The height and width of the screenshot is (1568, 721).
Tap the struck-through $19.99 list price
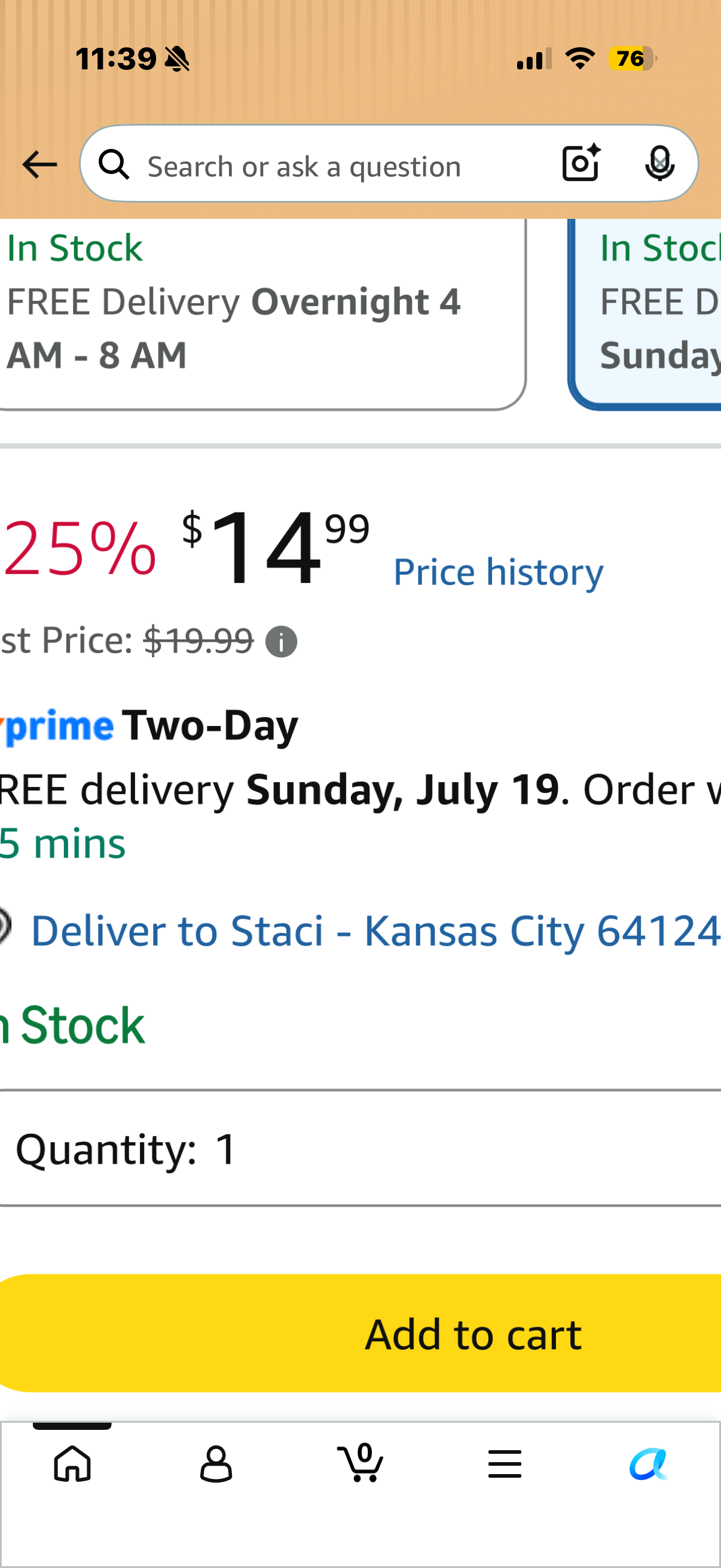pyautogui.click(x=198, y=641)
